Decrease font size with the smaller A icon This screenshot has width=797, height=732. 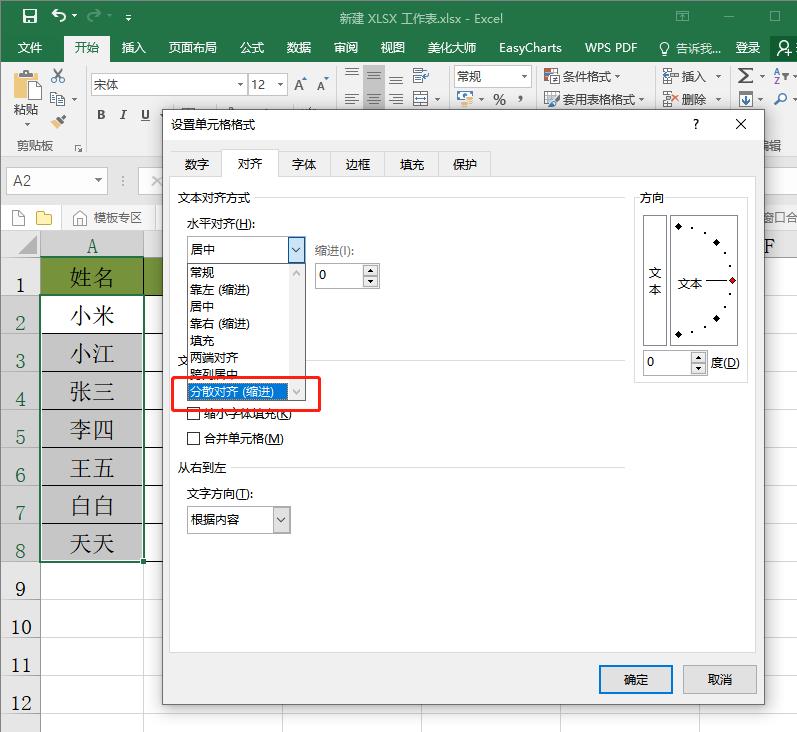[322, 84]
